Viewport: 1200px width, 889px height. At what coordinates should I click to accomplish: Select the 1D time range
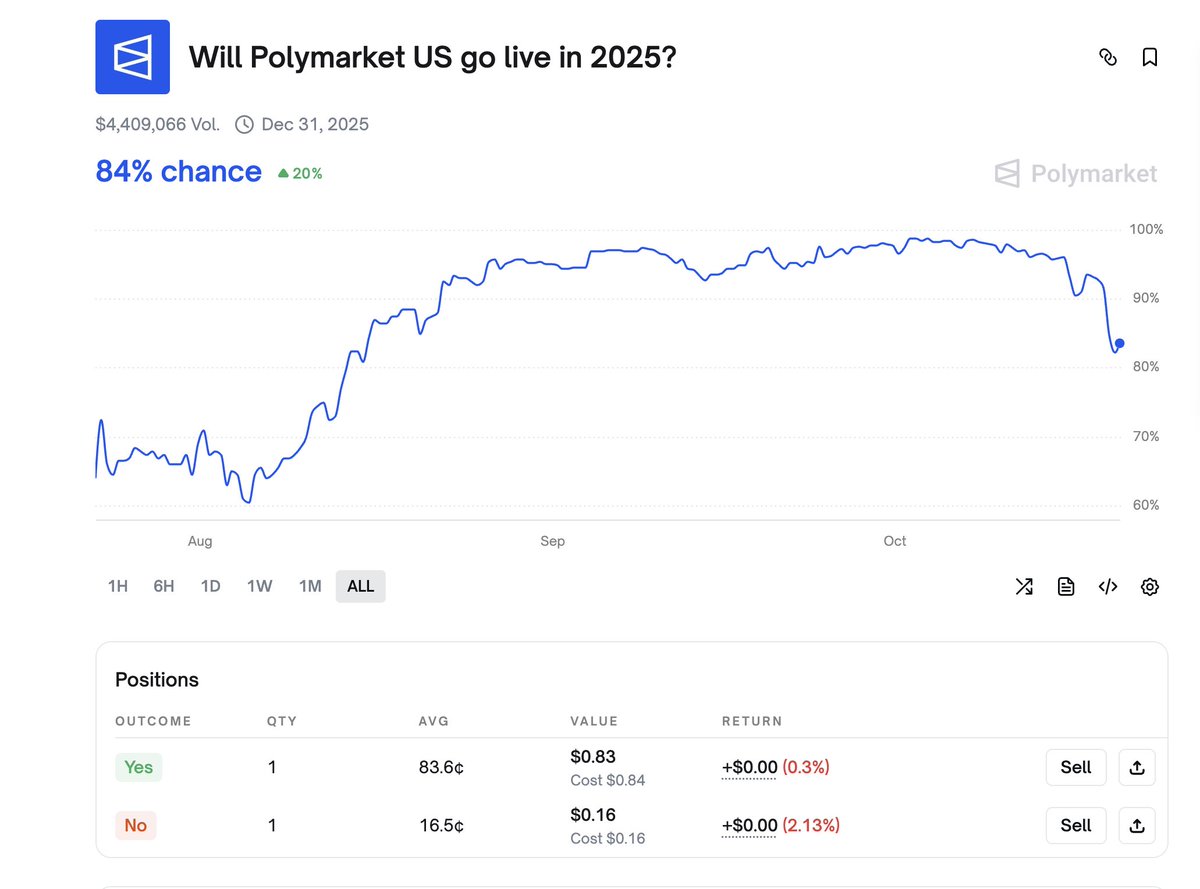(210, 587)
